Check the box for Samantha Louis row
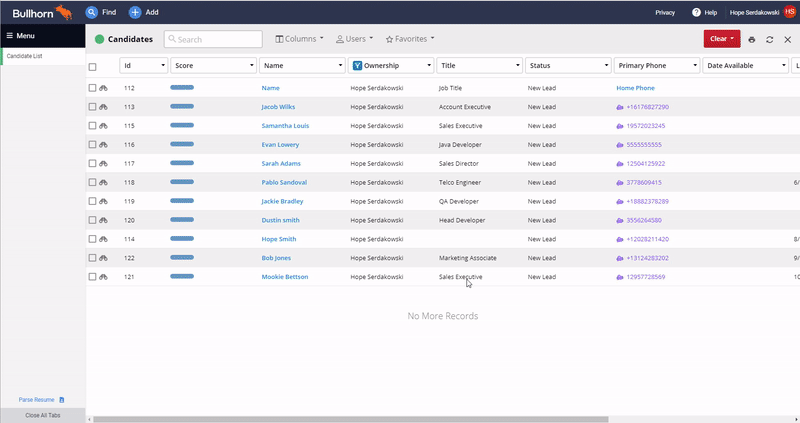Viewport: 800px width, 423px height. [x=93, y=126]
